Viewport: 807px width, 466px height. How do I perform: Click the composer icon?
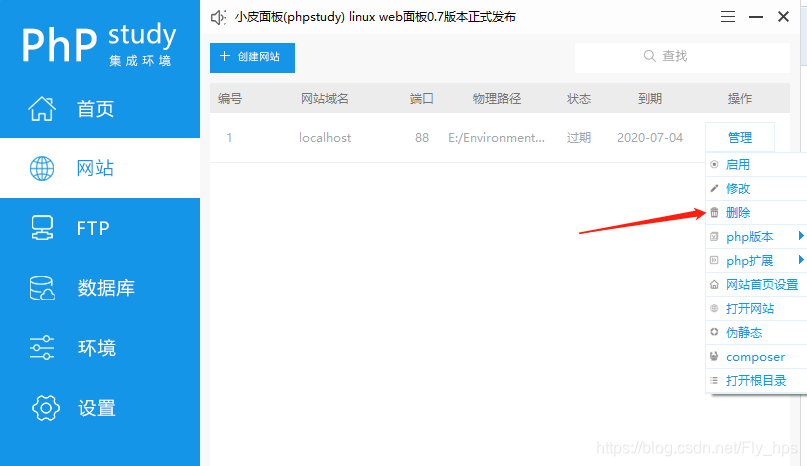click(x=714, y=356)
